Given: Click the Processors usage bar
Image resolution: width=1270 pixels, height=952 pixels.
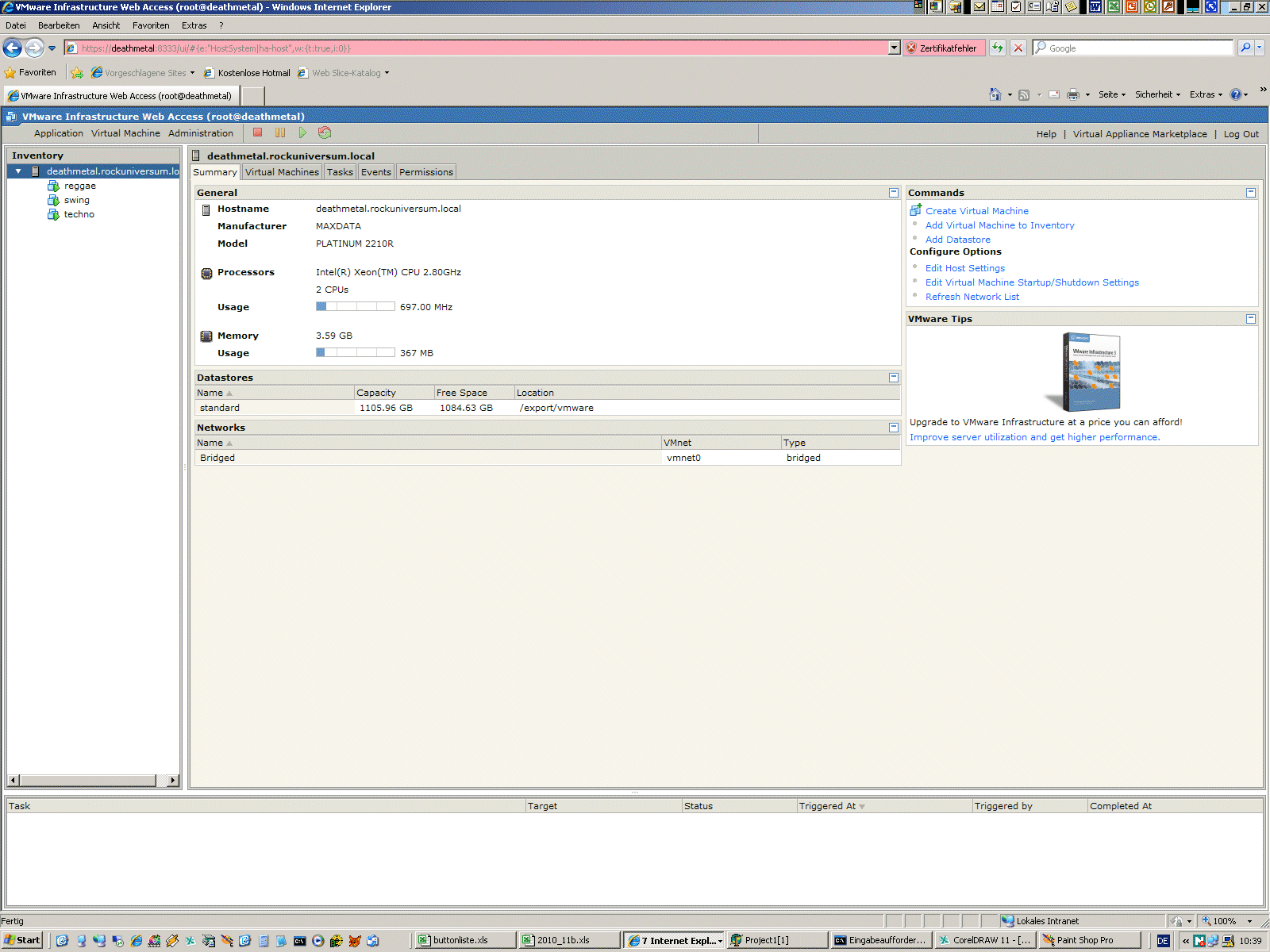Looking at the screenshot, I should coord(356,306).
